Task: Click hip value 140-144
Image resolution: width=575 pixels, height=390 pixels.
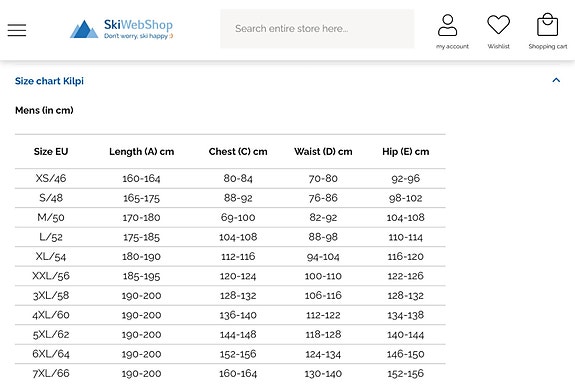Action: pos(406,334)
